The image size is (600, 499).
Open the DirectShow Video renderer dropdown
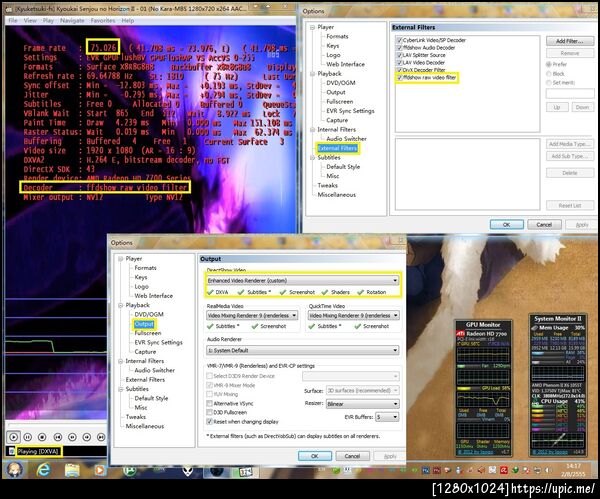pos(303,280)
